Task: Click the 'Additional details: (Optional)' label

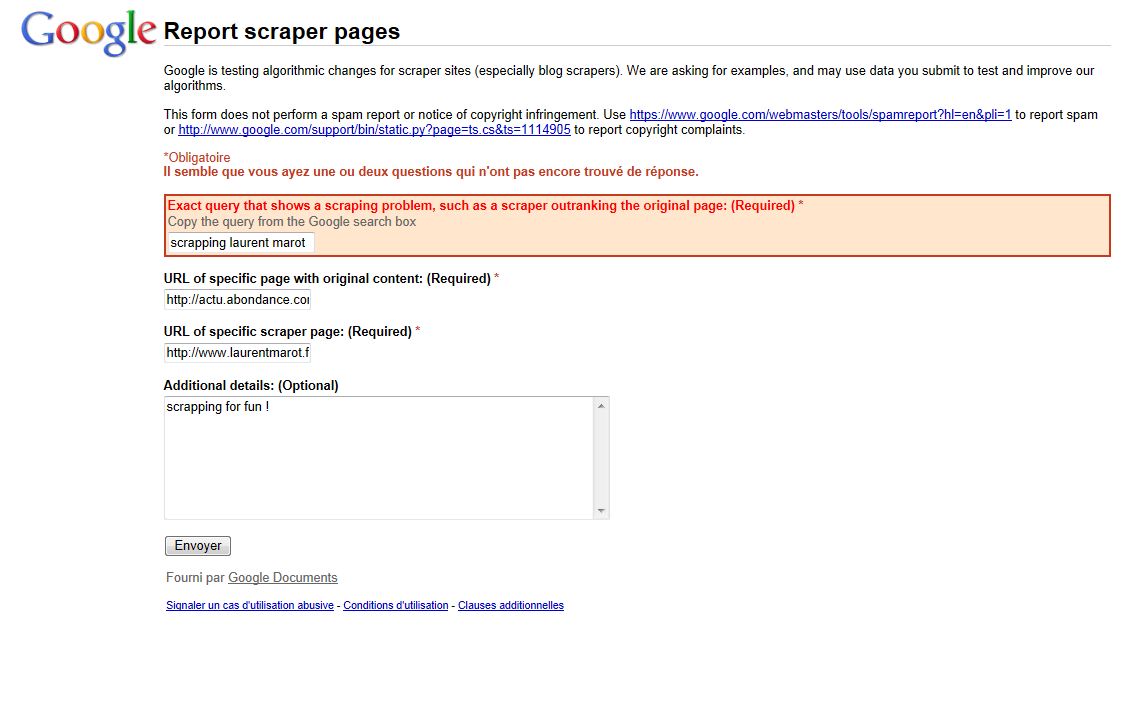Action: click(x=251, y=385)
